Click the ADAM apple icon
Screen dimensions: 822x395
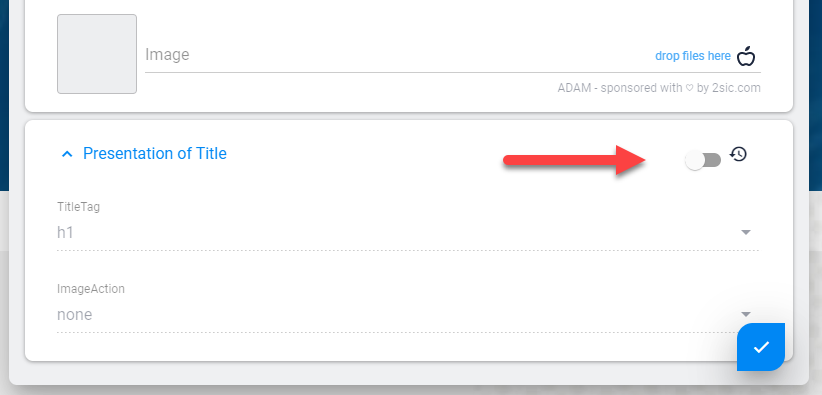point(746,56)
